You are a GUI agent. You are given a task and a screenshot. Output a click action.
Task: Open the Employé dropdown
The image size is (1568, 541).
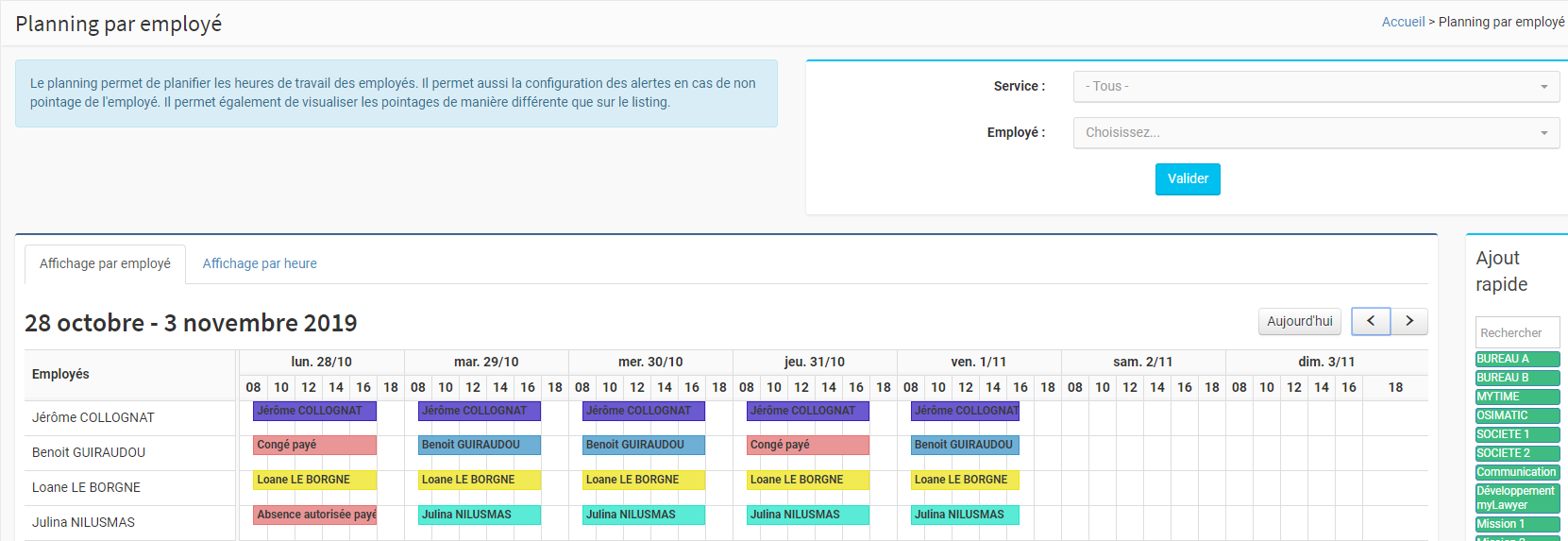point(1316,132)
